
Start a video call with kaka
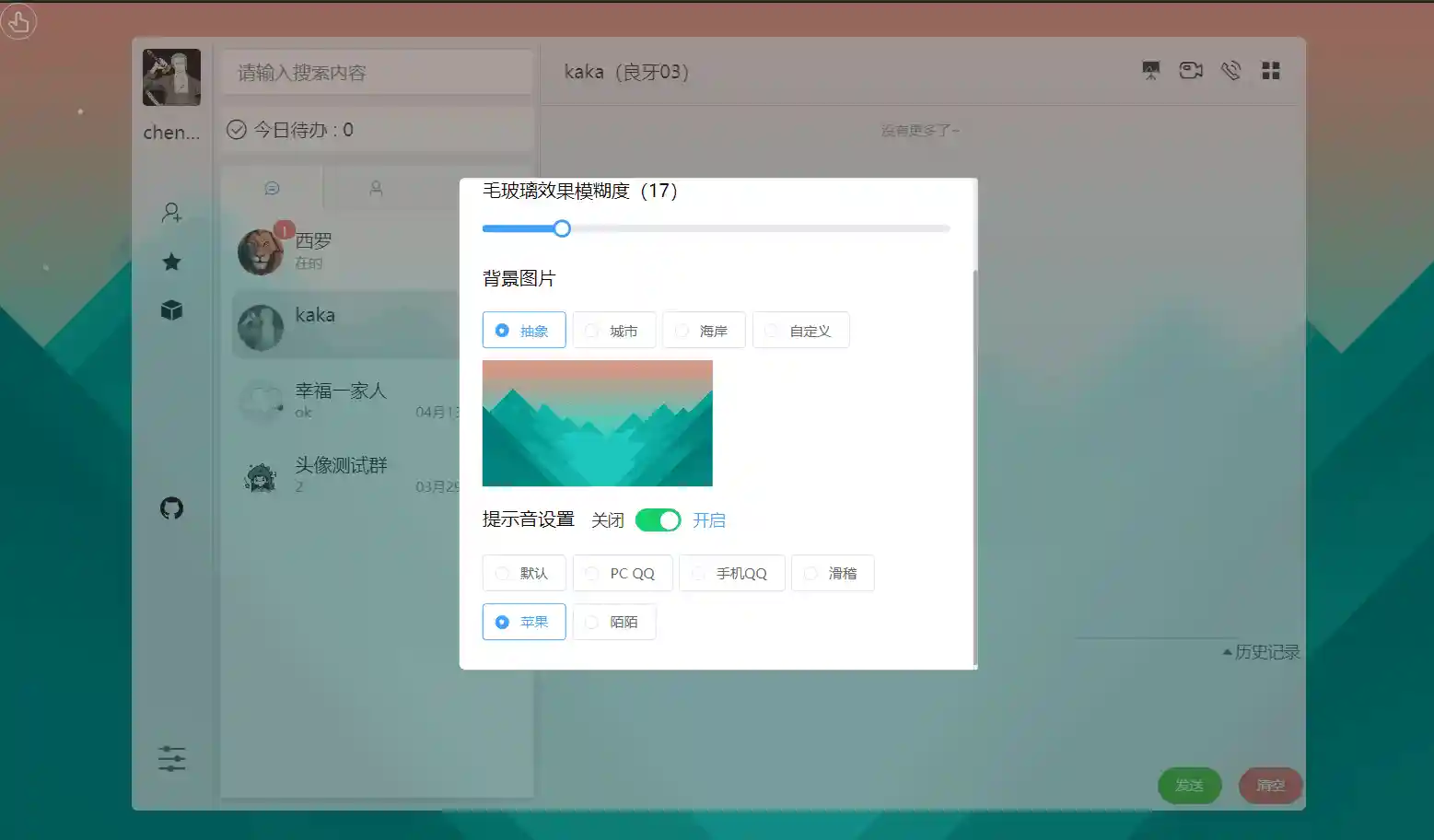click(1190, 70)
